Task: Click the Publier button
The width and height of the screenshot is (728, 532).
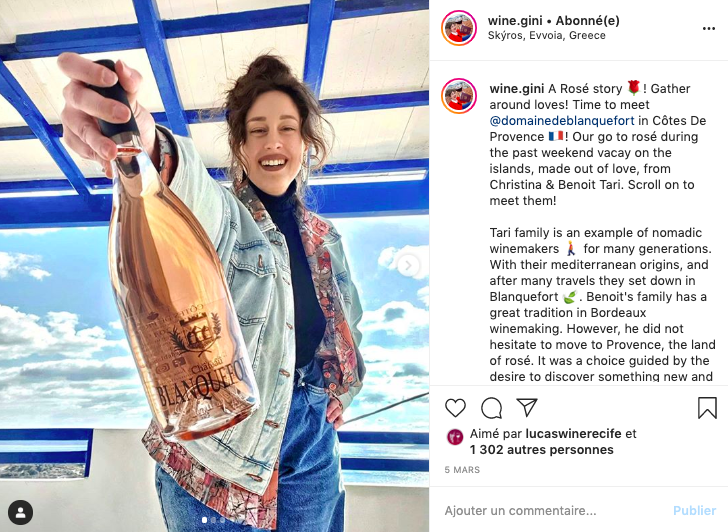Action: point(694,511)
